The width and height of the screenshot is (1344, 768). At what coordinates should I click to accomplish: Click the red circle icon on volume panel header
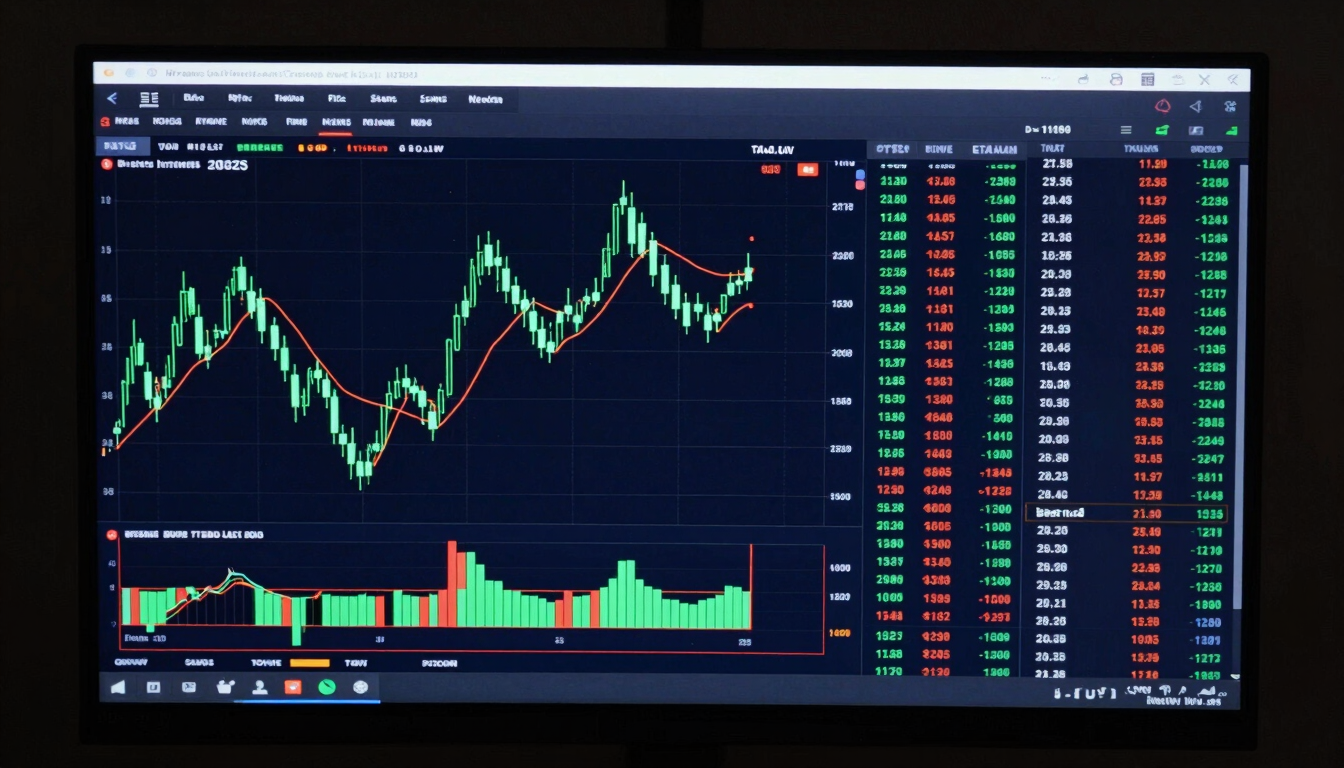pos(112,535)
